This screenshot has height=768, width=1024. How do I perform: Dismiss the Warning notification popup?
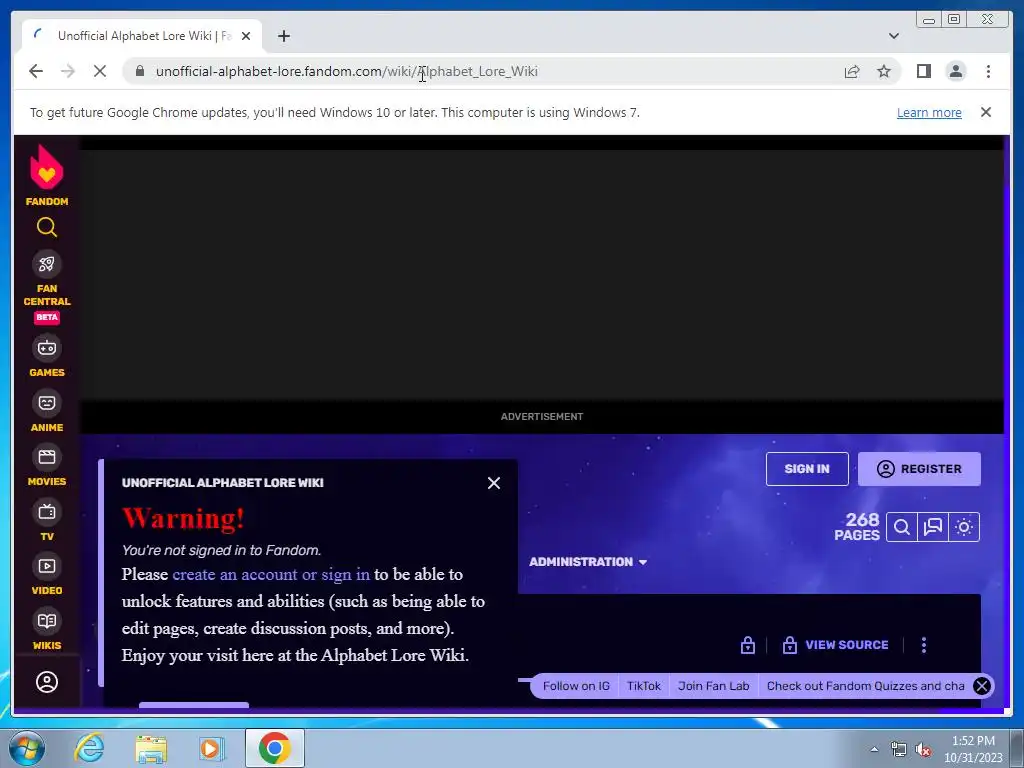pyautogui.click(x=494, y=483)
